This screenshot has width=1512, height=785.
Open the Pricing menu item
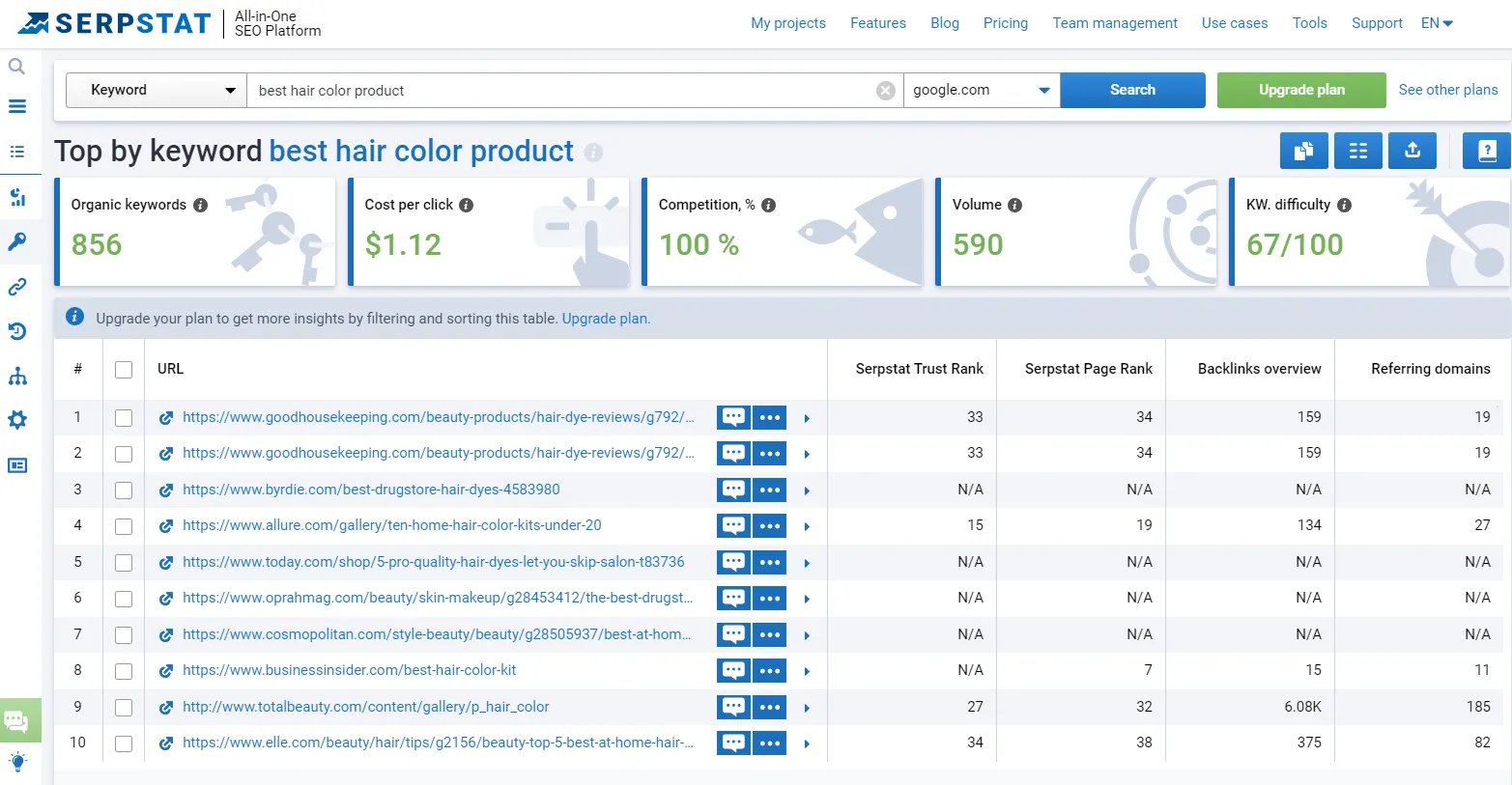pyautogui.click(x=1005, y=23)
